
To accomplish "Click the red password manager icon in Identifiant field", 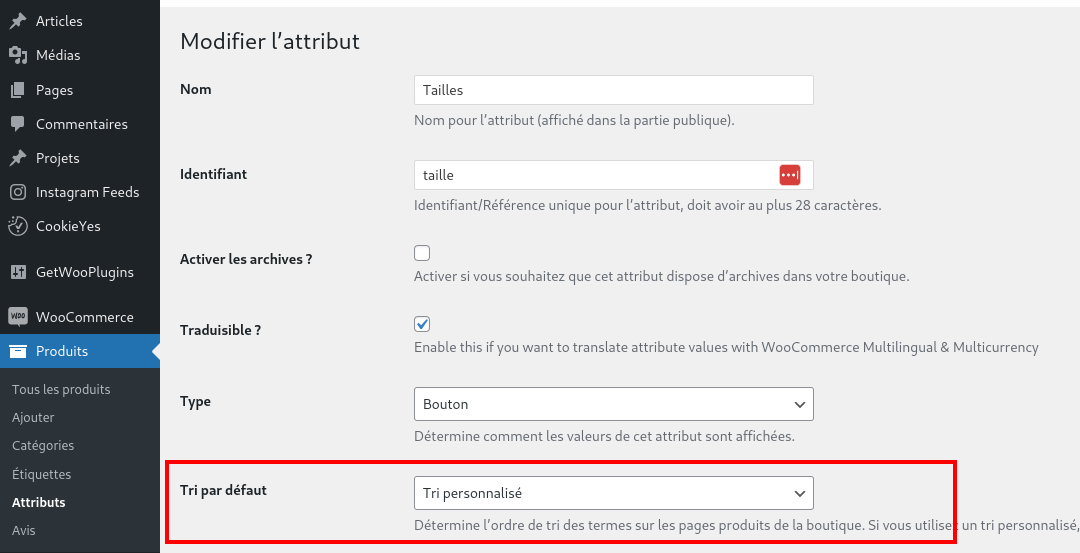I will click(789, 175).
